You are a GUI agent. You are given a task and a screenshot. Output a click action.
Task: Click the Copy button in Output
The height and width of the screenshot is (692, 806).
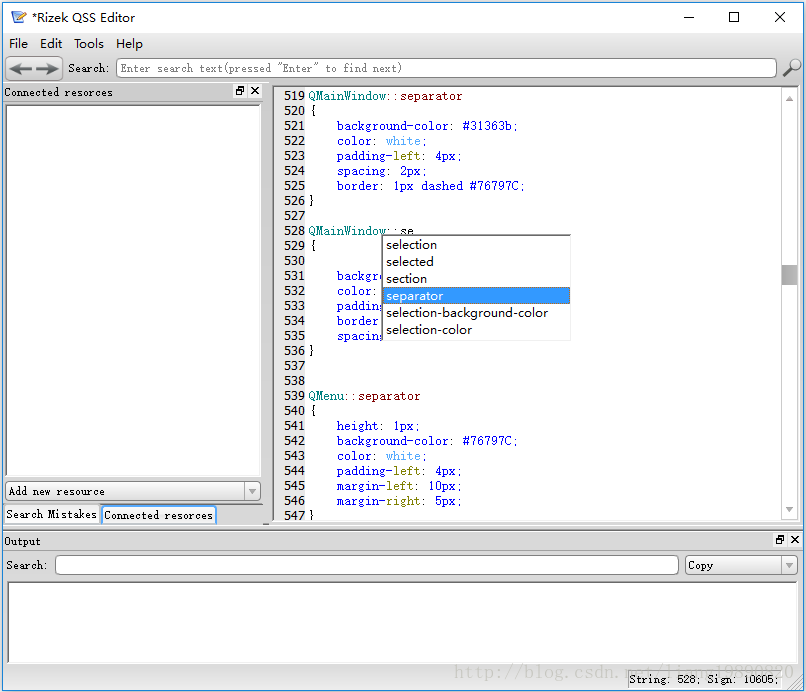click(734, 566)
